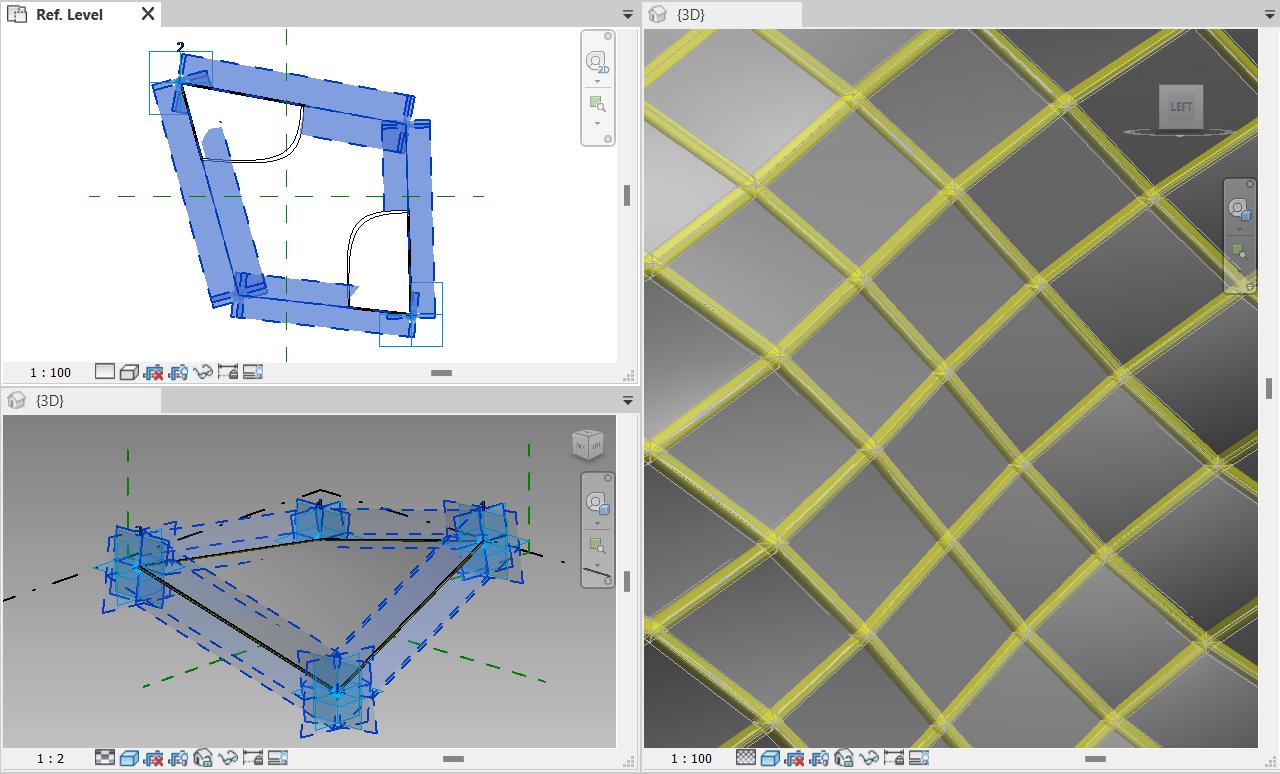Viewport: 1280px width, 774px height.
Task: Click the vertical scrollbar of Ref. Level view
Action: coord(627,196)
